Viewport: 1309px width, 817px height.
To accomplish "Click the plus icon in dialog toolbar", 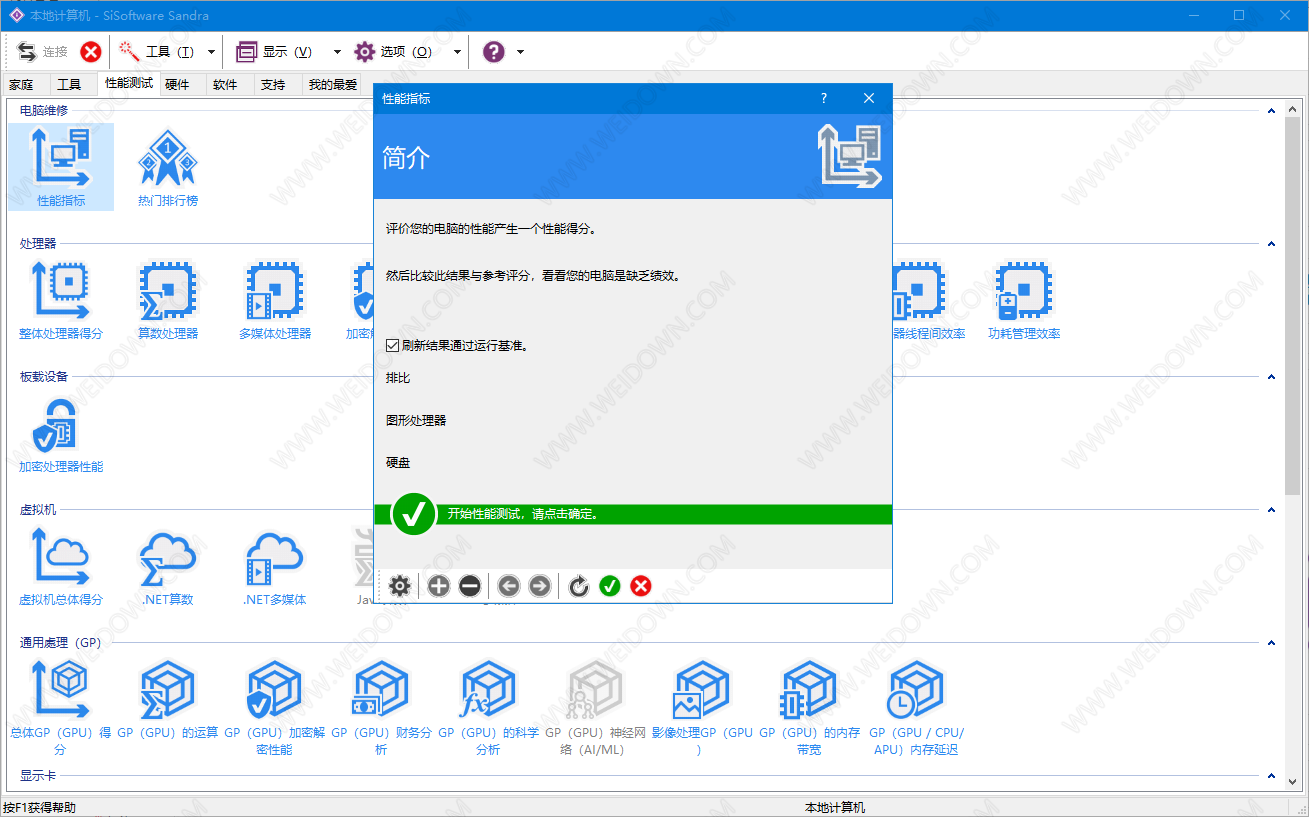I will tap(438, 586).
